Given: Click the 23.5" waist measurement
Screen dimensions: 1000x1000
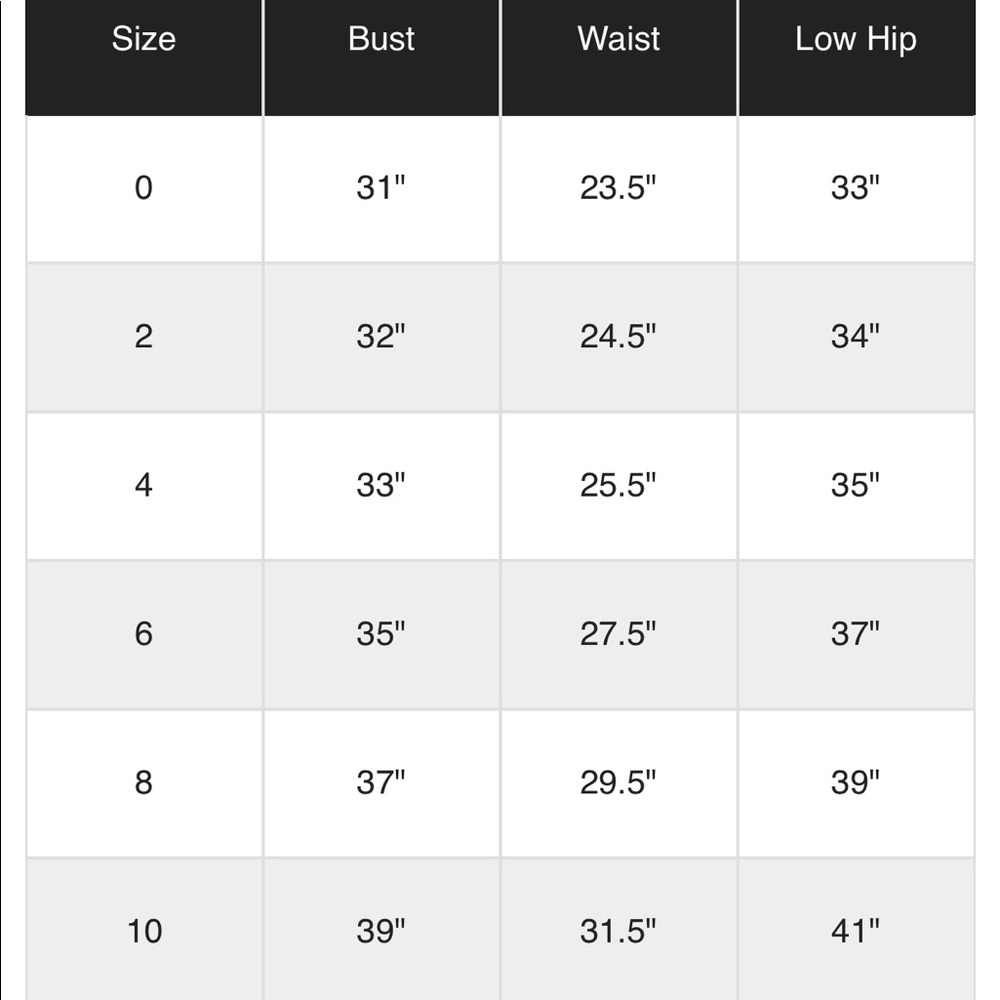Looking at the screenshot, I should tap(618, 188).
